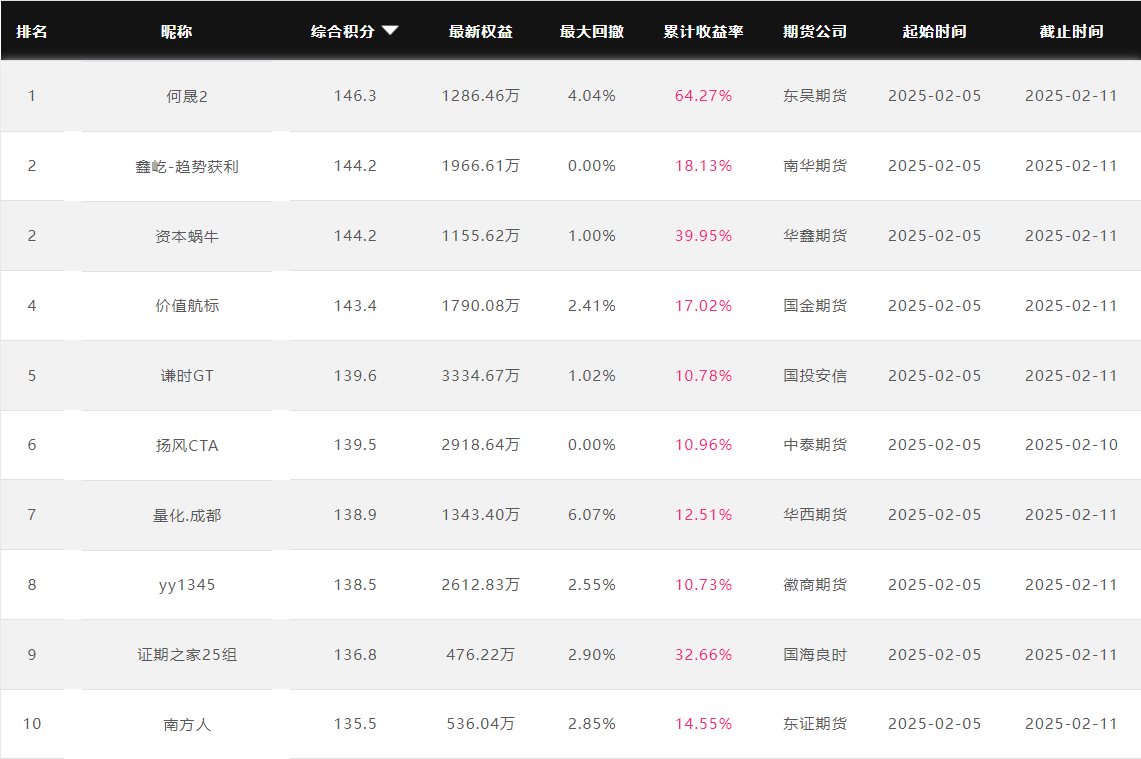Select score value 136.8

click(x=355, y=654)
